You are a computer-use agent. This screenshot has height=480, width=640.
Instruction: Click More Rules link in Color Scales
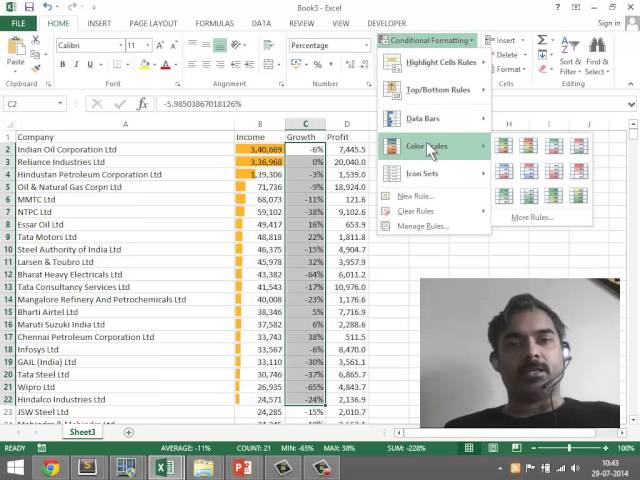coord(532,218)
